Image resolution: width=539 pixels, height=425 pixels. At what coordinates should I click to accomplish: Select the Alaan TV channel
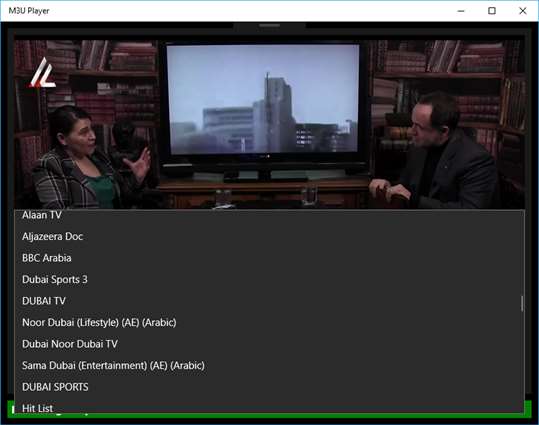270,216
